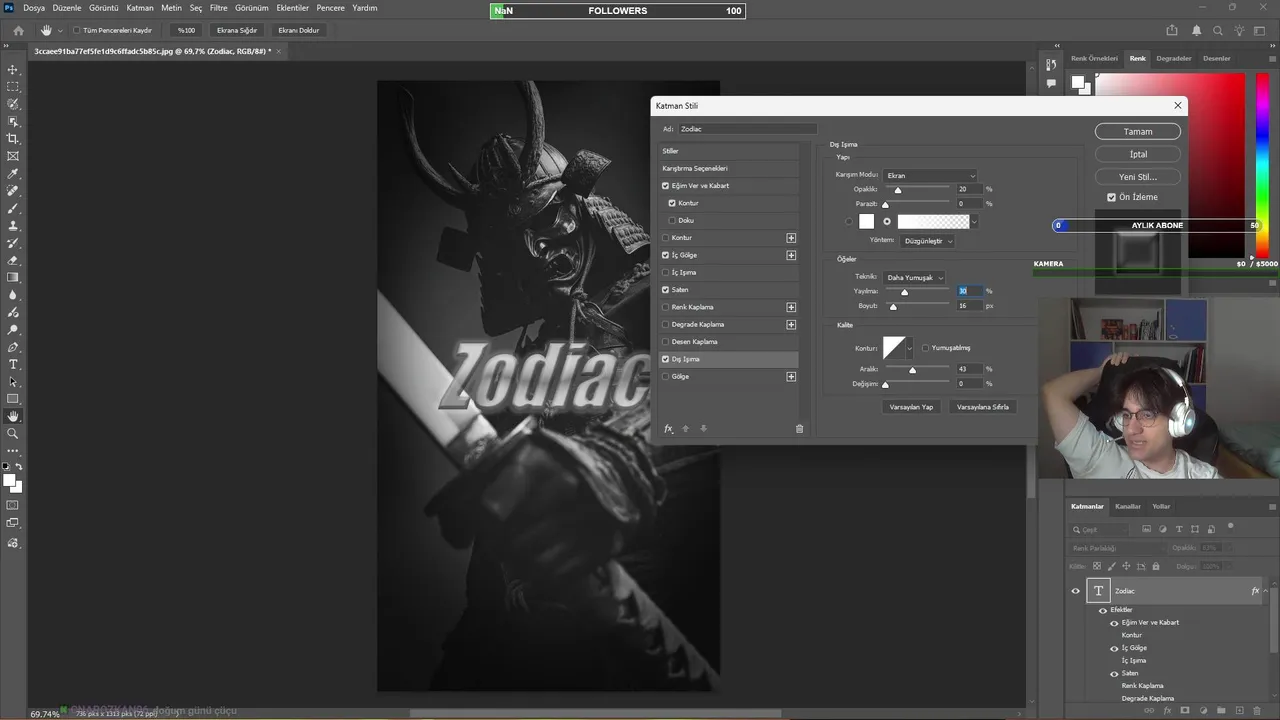Toggle Eğim Ver ve Kabart checkbox
Image resolution: width=1280 pixels, height=720 pixels.
pos(666,186)
